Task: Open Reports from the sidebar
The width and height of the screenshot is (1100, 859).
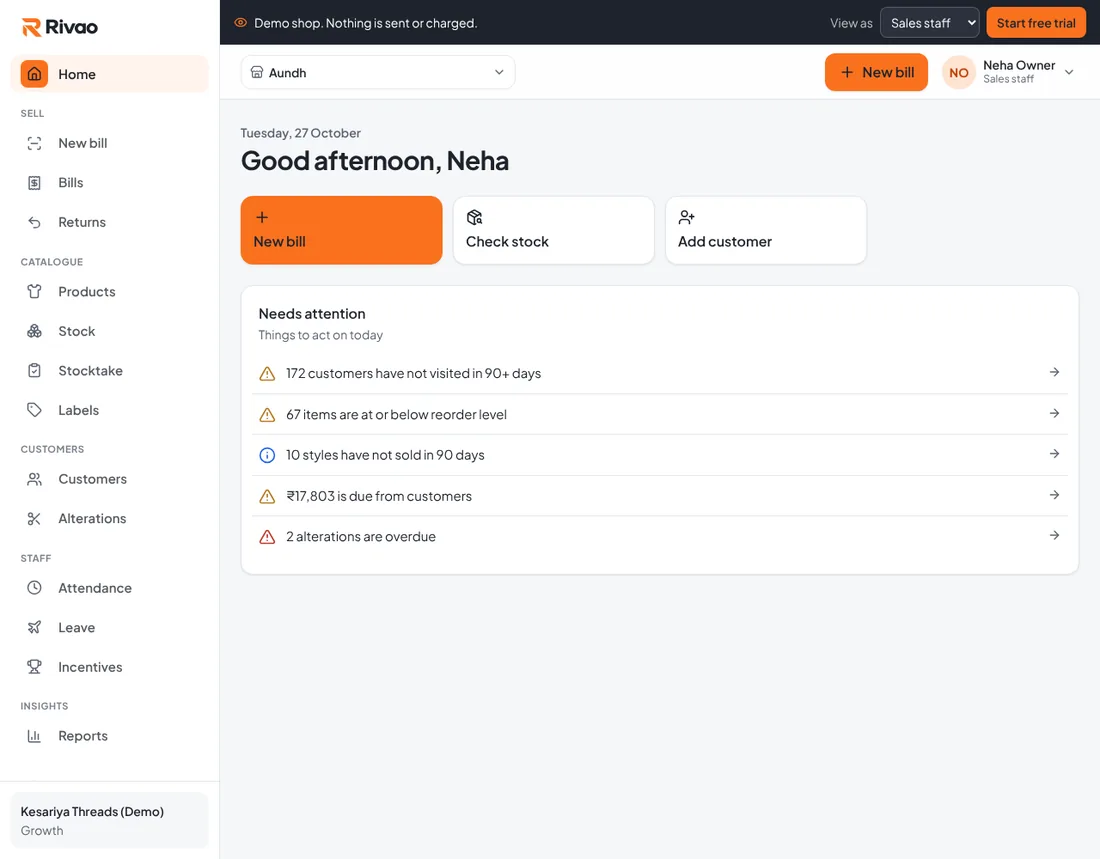Action: pyautogui.click(x=109, y=735)
